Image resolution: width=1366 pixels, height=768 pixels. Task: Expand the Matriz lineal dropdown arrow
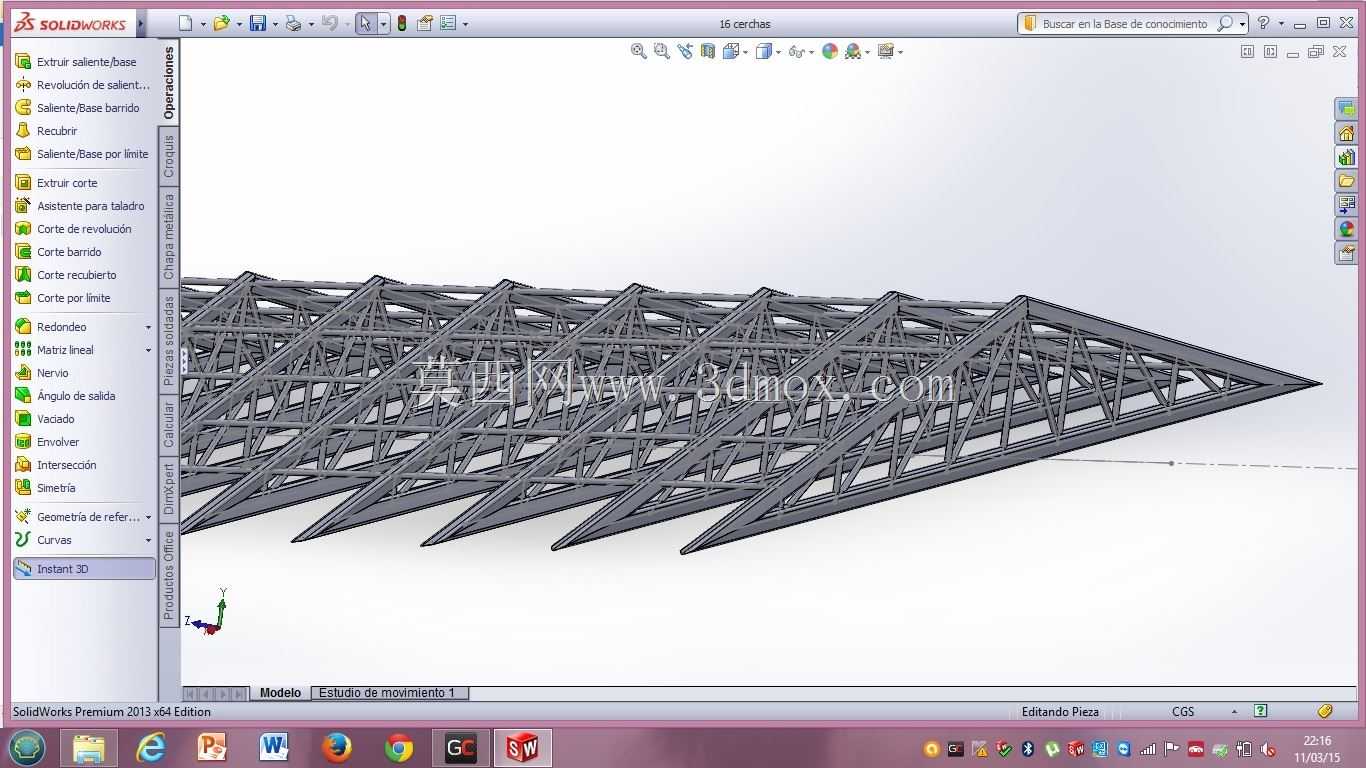[148, 350]
